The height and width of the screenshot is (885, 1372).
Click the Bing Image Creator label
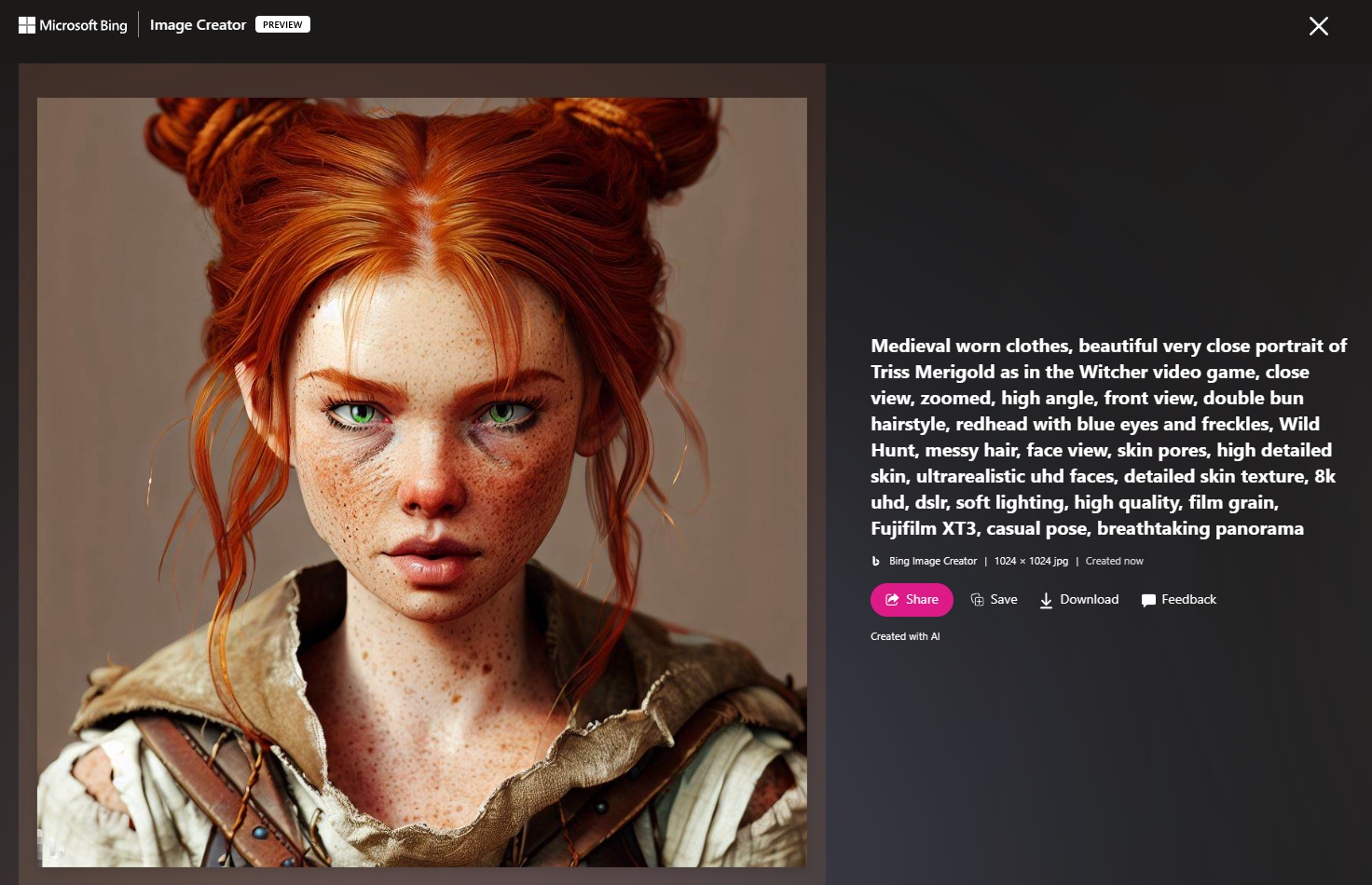[x=933, y=561]
